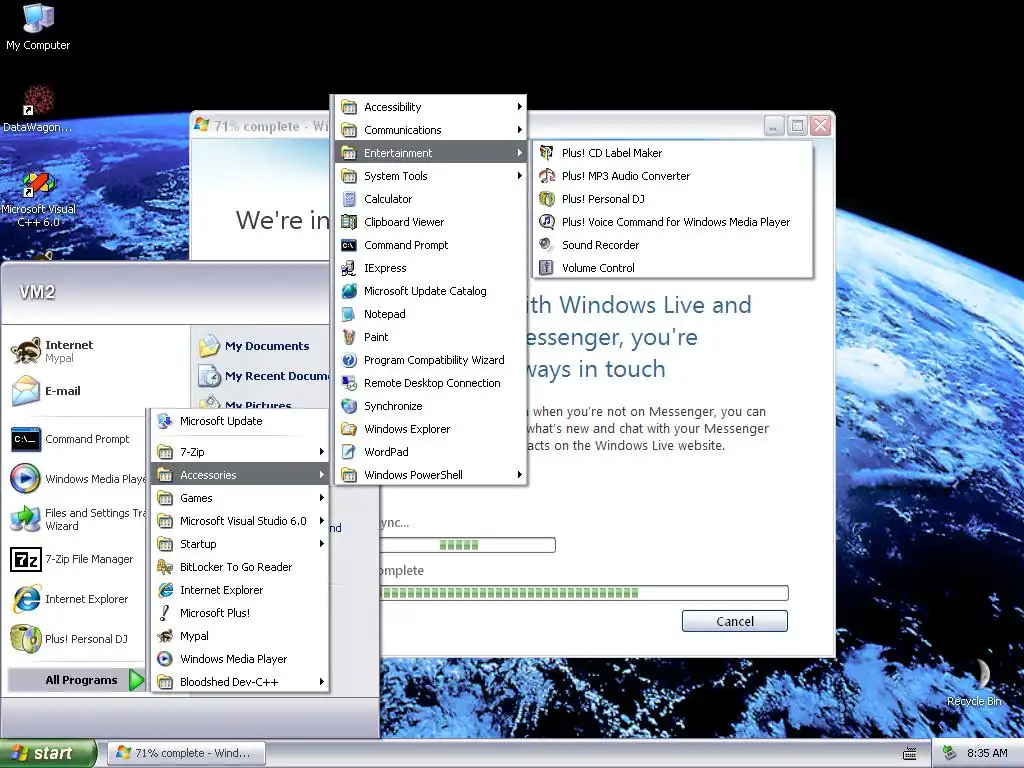
Task: Open Windows Media Player in programs list
Action: tap(240, 659)
